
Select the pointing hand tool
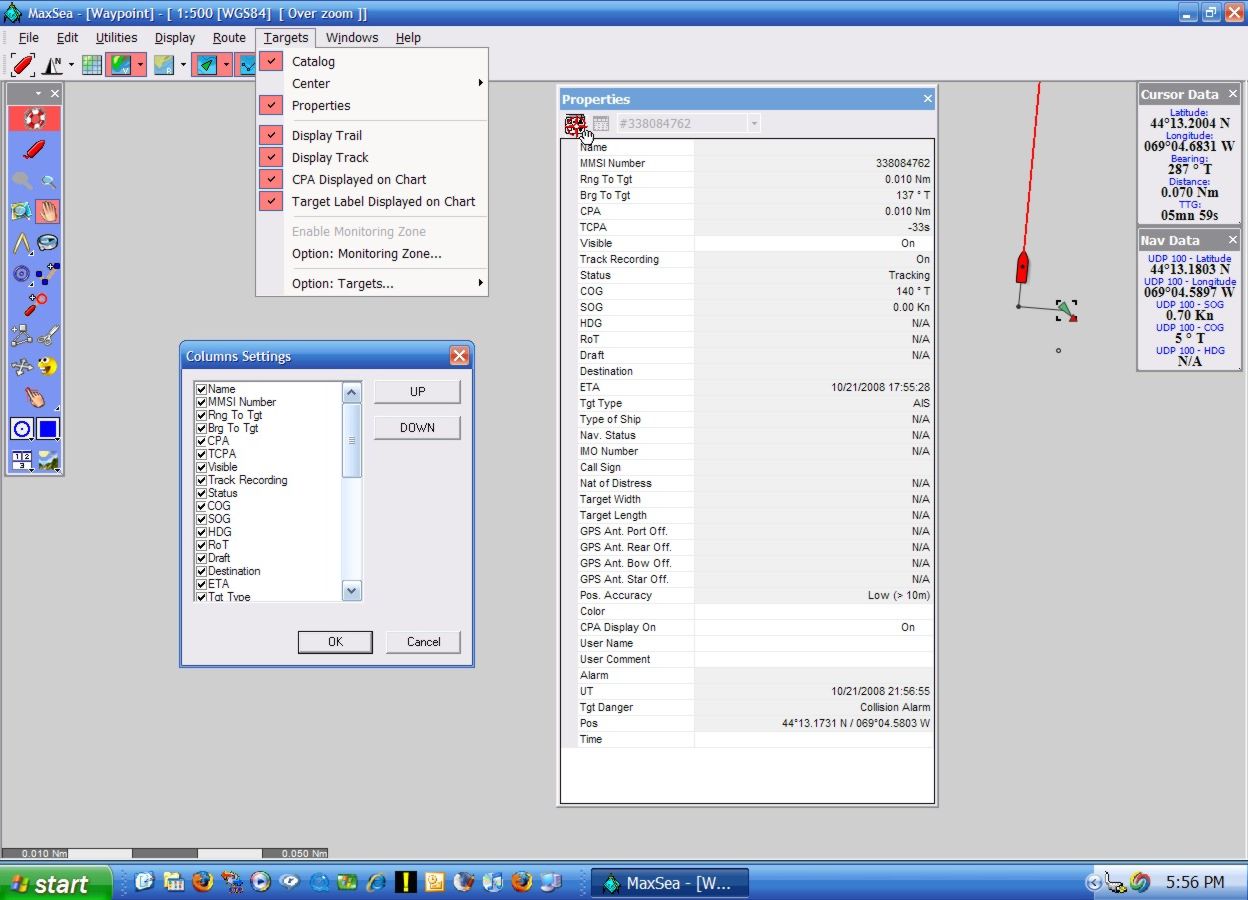35,398
